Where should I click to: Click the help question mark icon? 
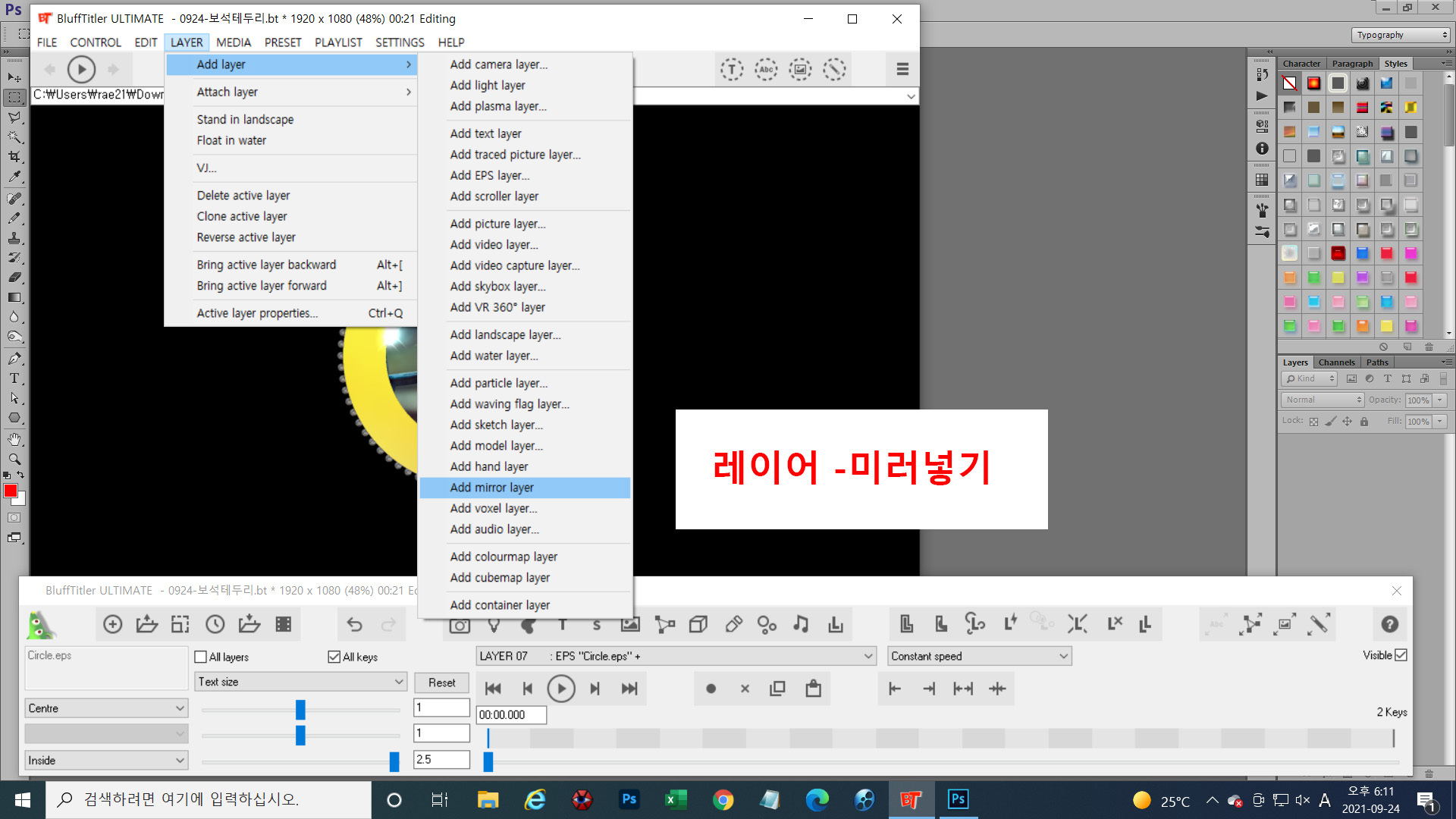1389,624
